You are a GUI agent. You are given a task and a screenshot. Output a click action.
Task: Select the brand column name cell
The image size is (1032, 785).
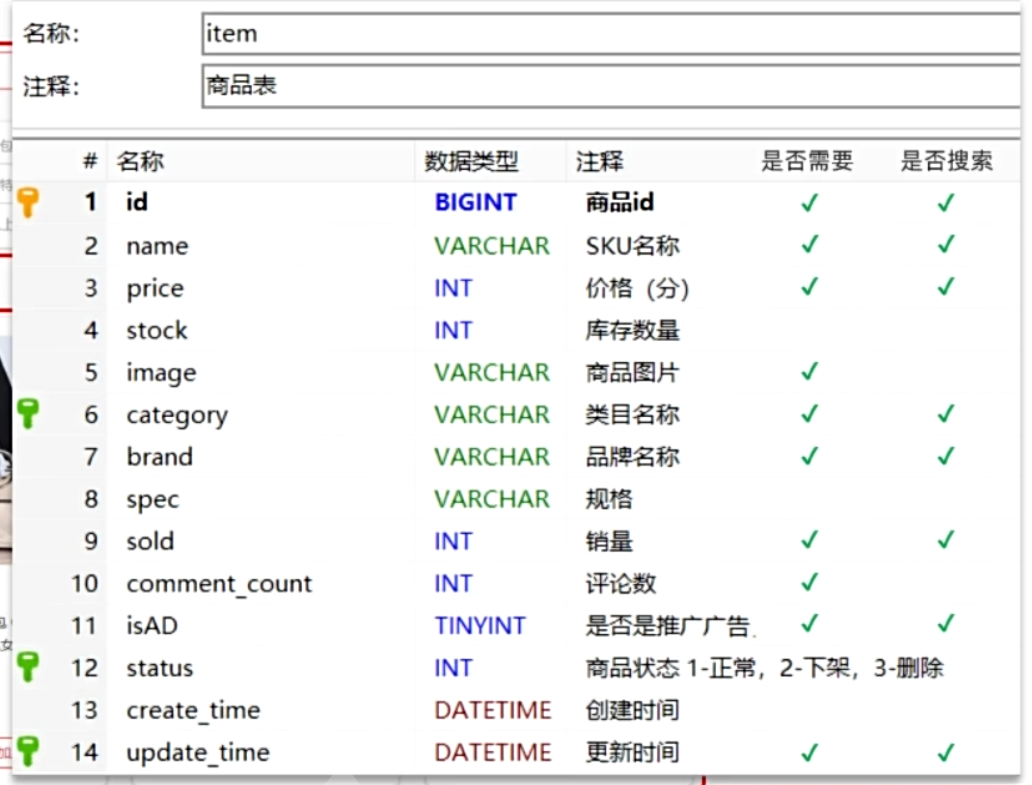[159, 457]
